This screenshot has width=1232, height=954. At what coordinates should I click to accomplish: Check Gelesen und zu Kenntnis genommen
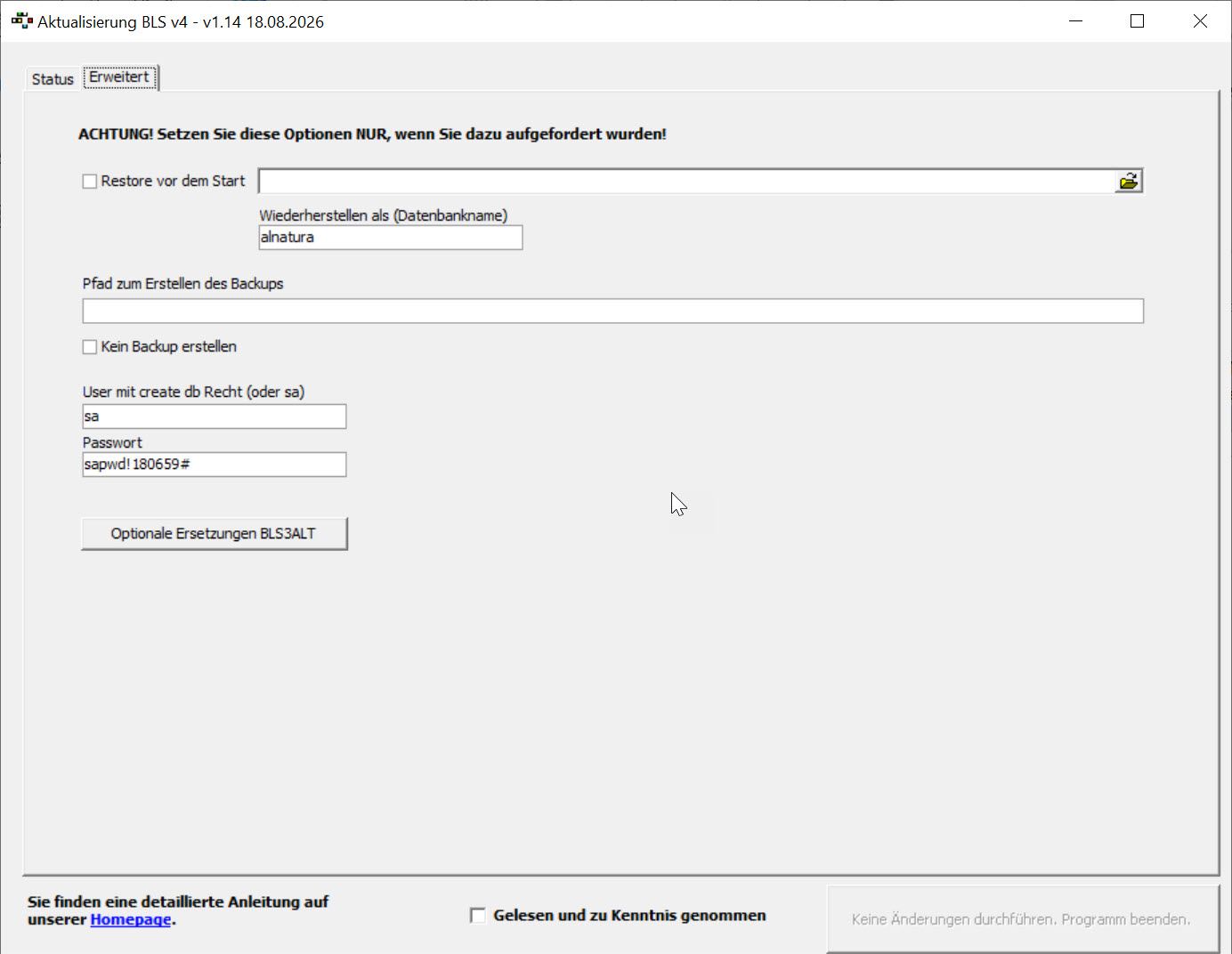pyautogui.click(x=478, y=915)
